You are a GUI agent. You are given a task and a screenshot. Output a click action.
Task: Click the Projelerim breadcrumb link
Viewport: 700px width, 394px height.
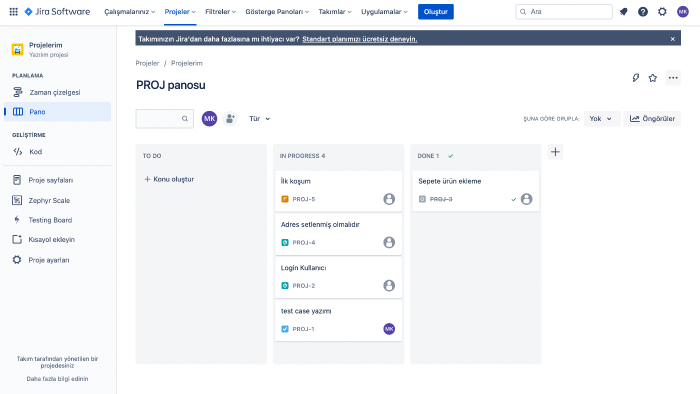pyautogui.click(x=187, y=63)
